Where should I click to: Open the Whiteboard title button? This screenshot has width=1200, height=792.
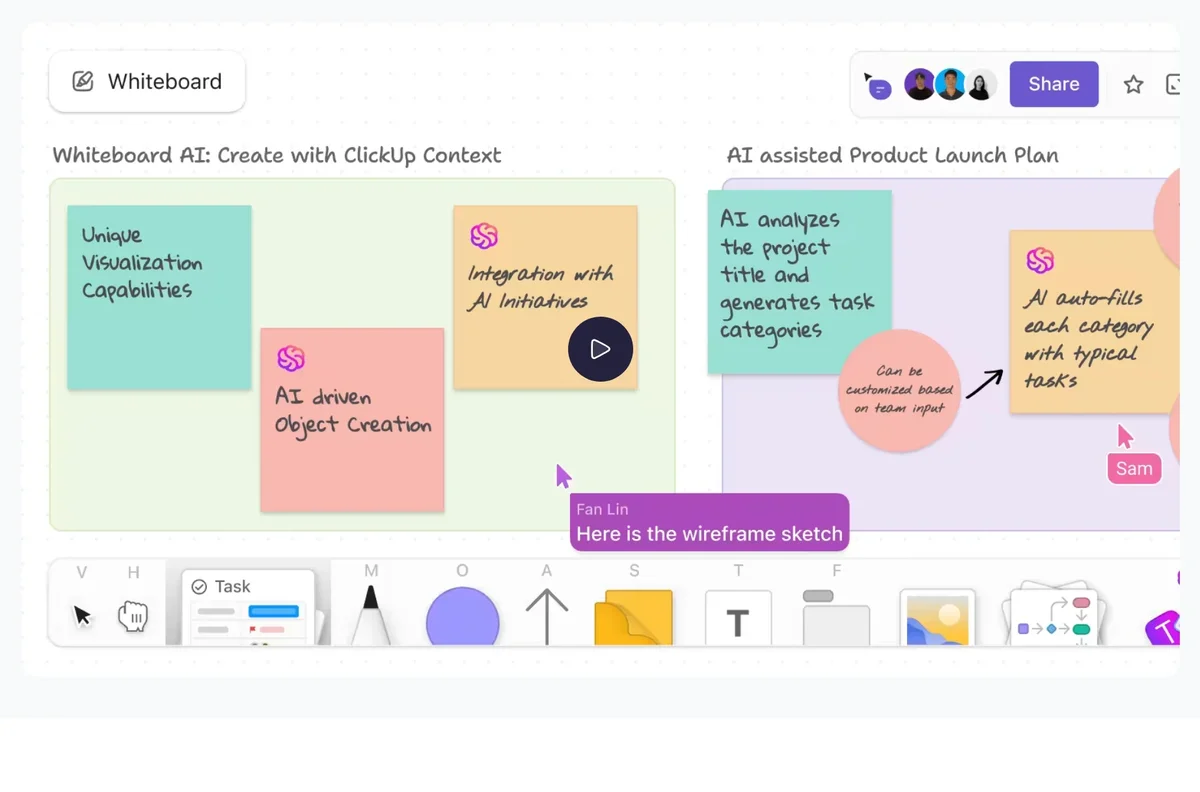coord(147,82)
